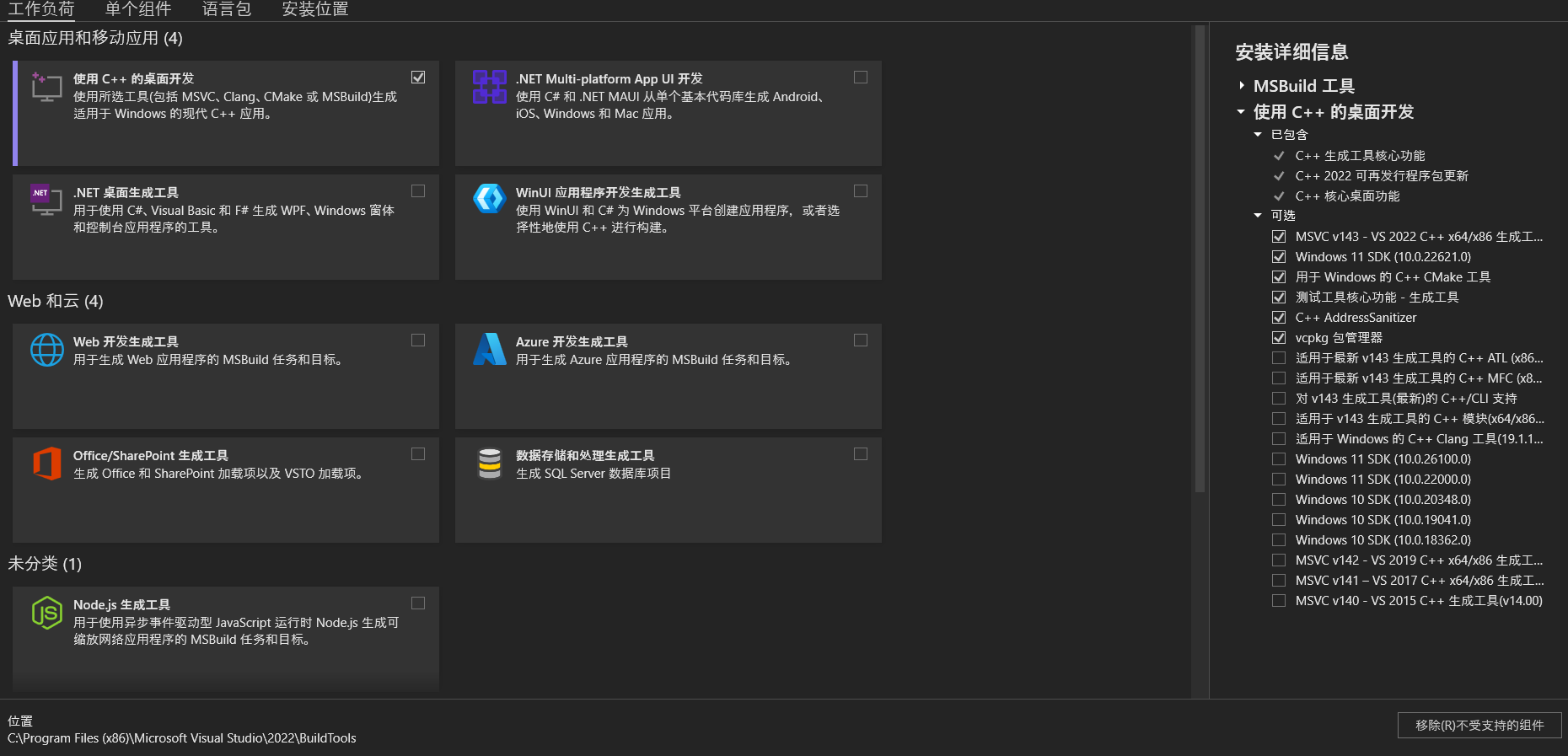Click the .NET MAUI workload icon
The height and width of the screenshot is (756, 1568).
489,87
